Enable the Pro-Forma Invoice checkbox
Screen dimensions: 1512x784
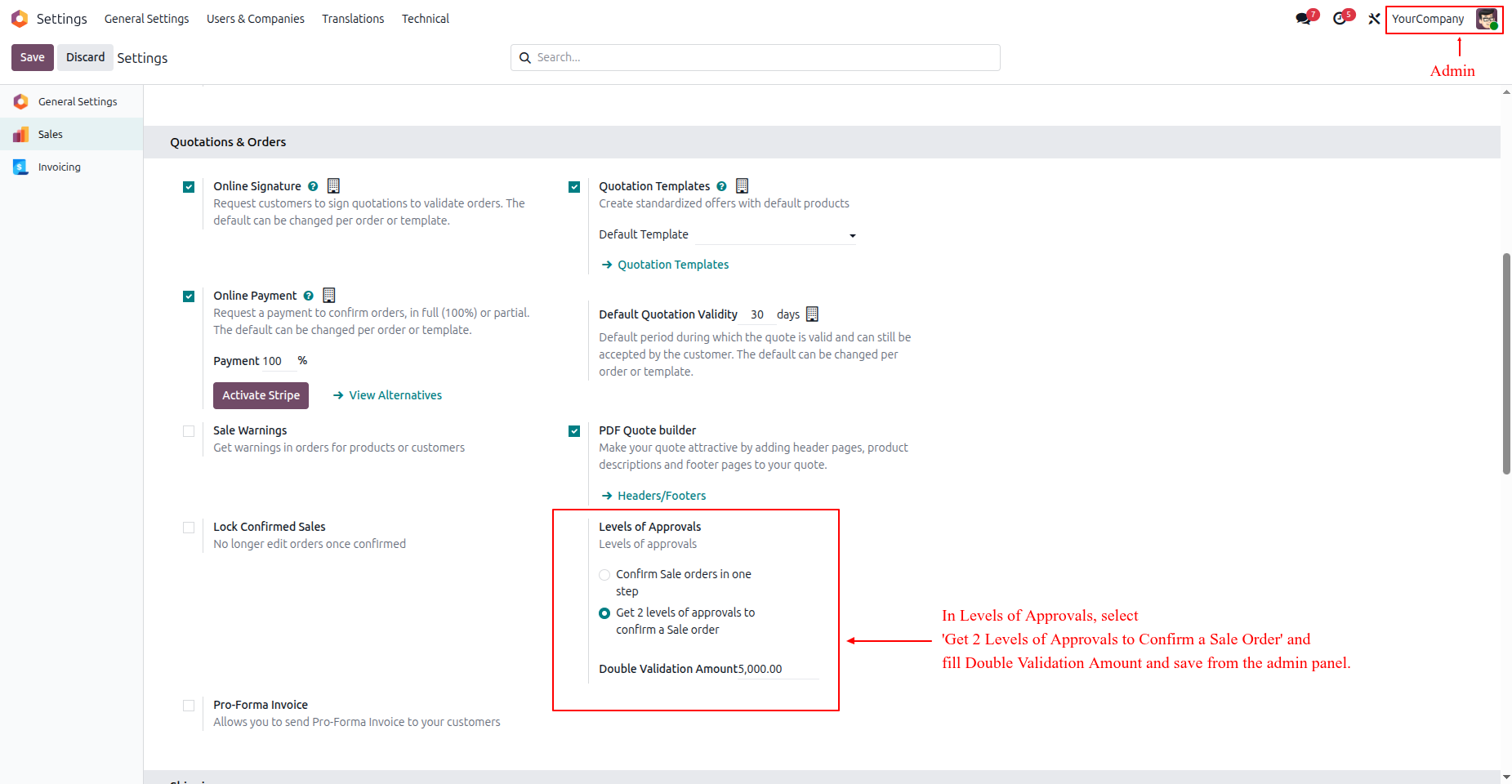[189, 706]
